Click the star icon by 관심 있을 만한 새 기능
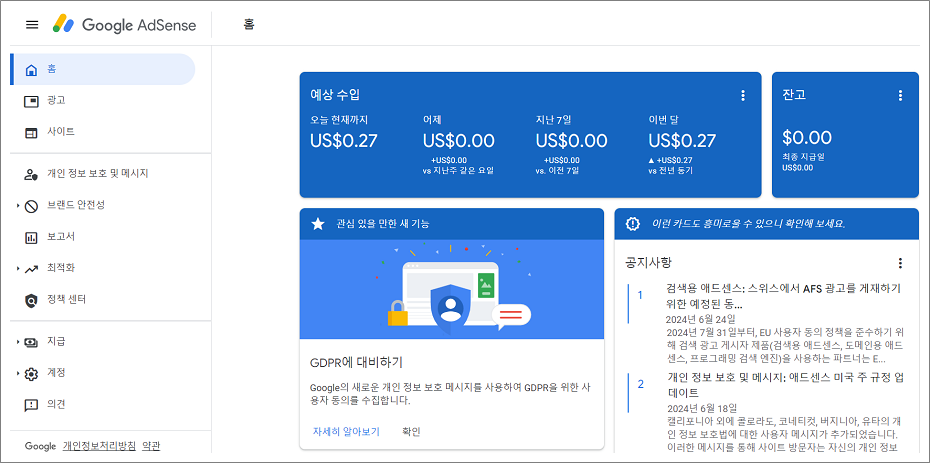The width and height of the screenshot is (930, 463). tap(319, 223)
